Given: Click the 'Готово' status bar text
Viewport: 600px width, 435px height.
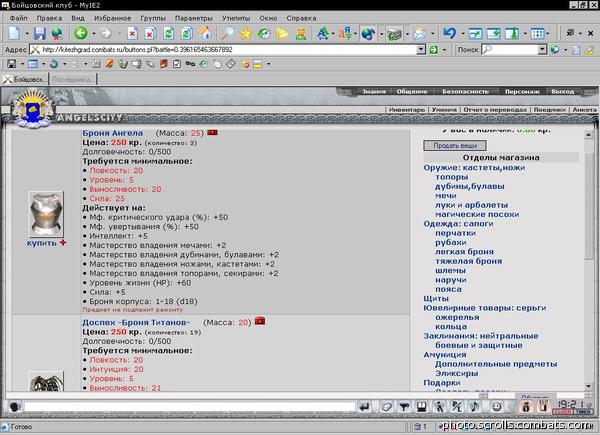Looking at the screenshot, I should [x=21, y=427].
